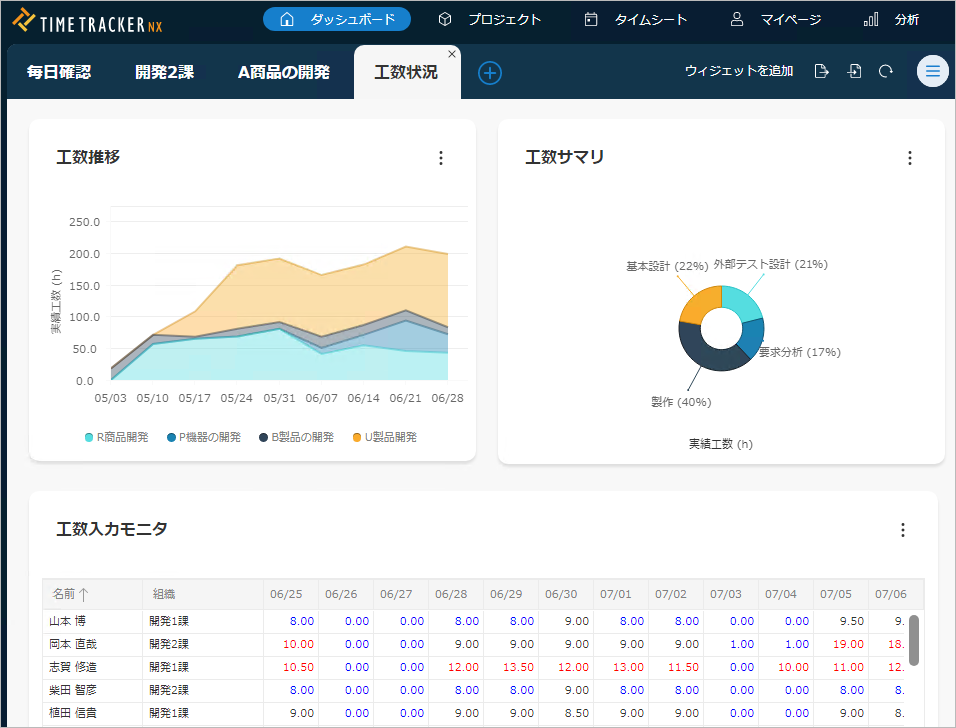The height and width of the screenshot is (728, 956).
Task: Sort the table by 名前 column header
Action: pyautogui.click(x=71, y=594)
